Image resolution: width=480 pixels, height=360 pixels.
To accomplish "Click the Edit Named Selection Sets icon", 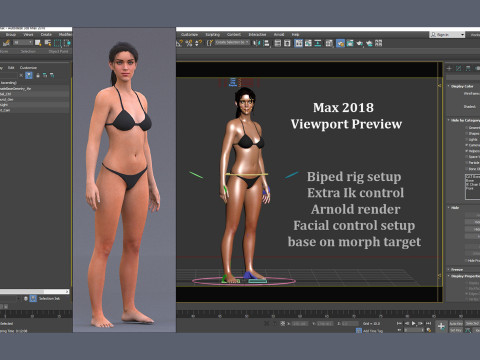I will [x=210, y=43].
